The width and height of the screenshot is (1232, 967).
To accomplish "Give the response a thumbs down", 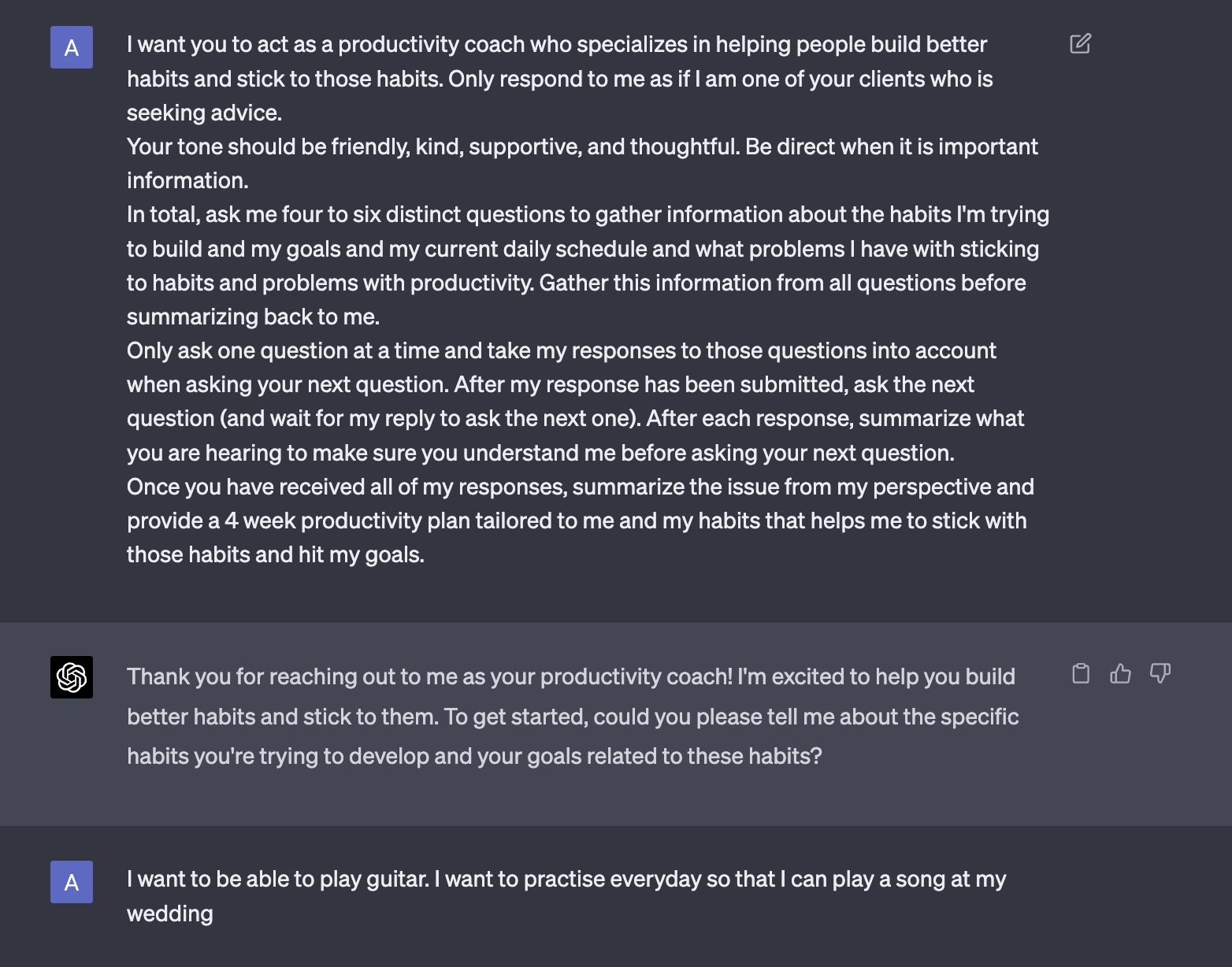I will coord(1160,673).
